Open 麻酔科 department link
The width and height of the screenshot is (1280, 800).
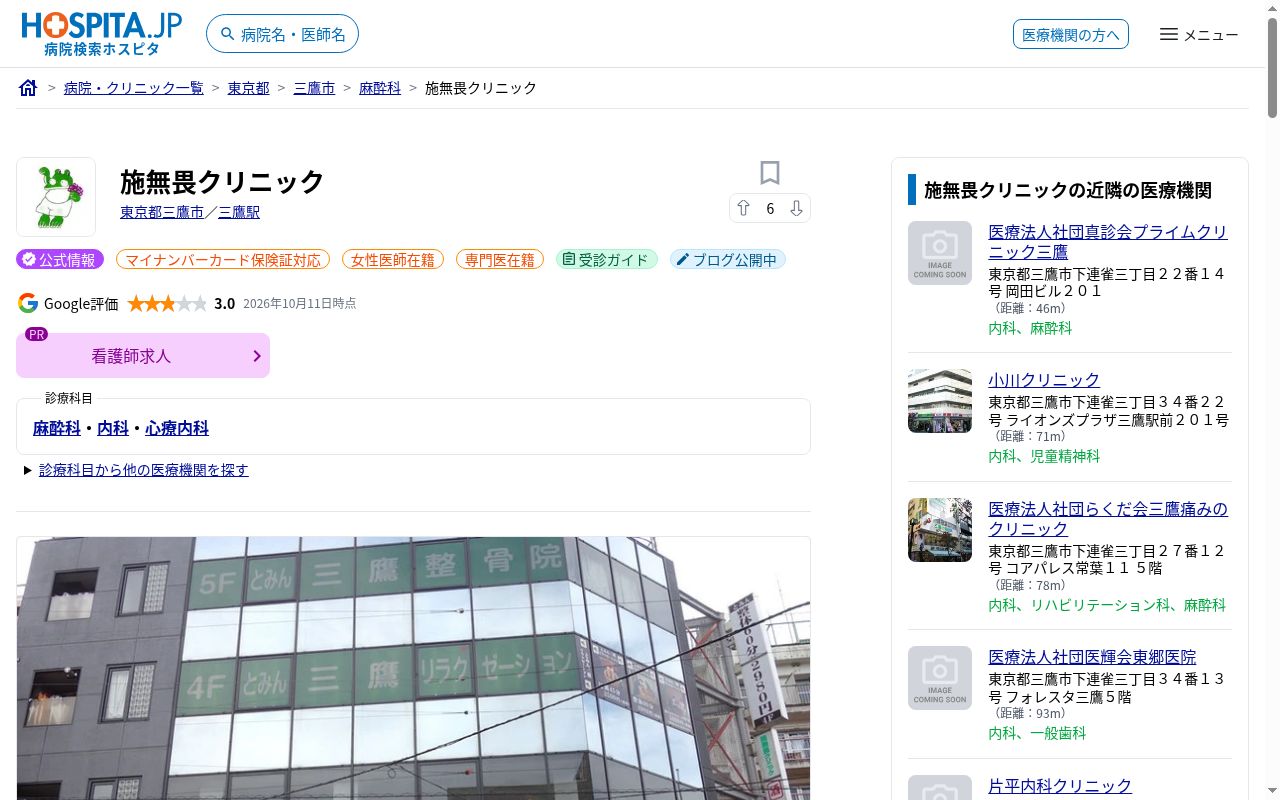[x=57, y=428]
